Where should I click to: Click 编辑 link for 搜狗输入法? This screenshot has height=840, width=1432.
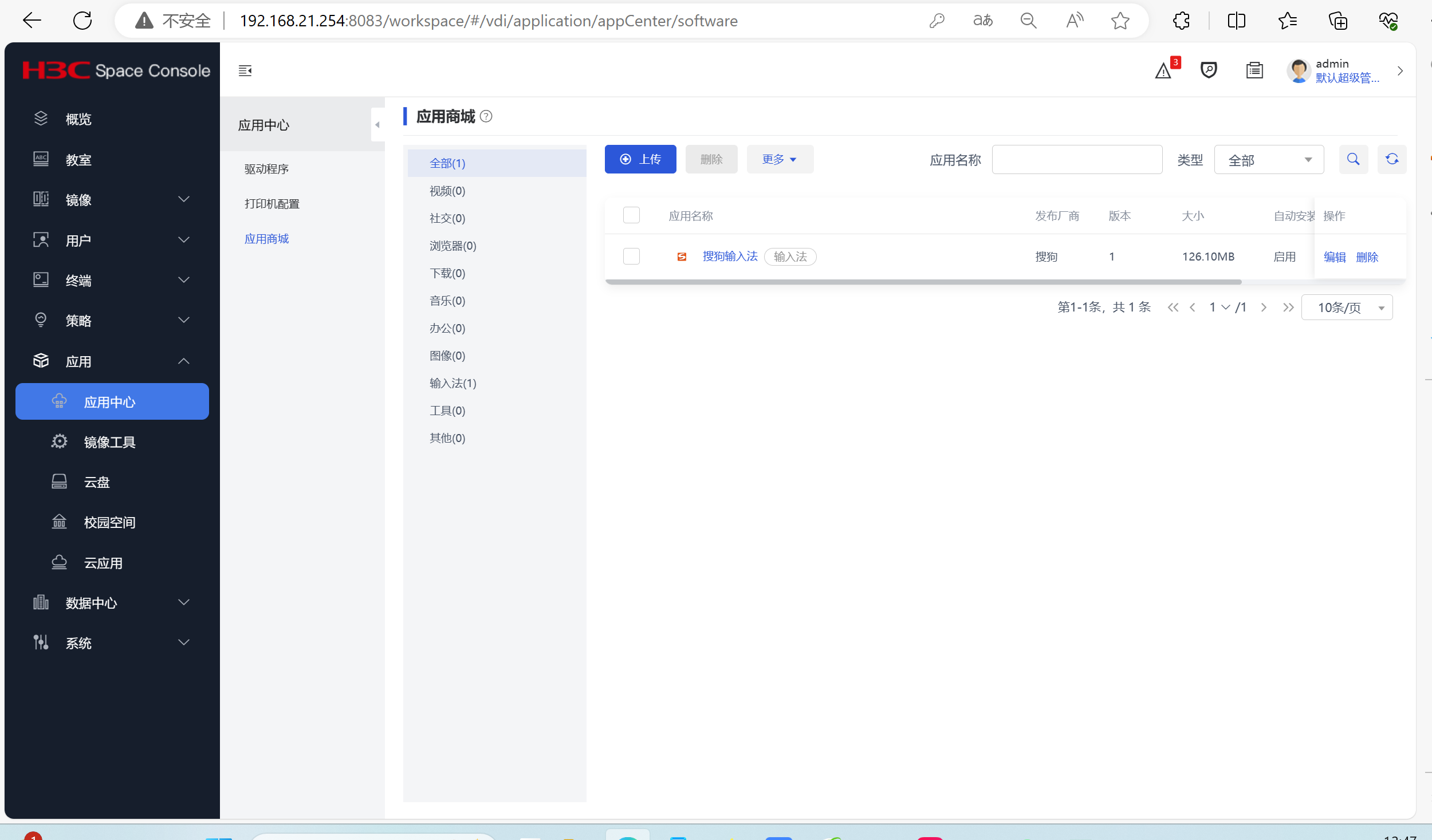point(1334,257)
